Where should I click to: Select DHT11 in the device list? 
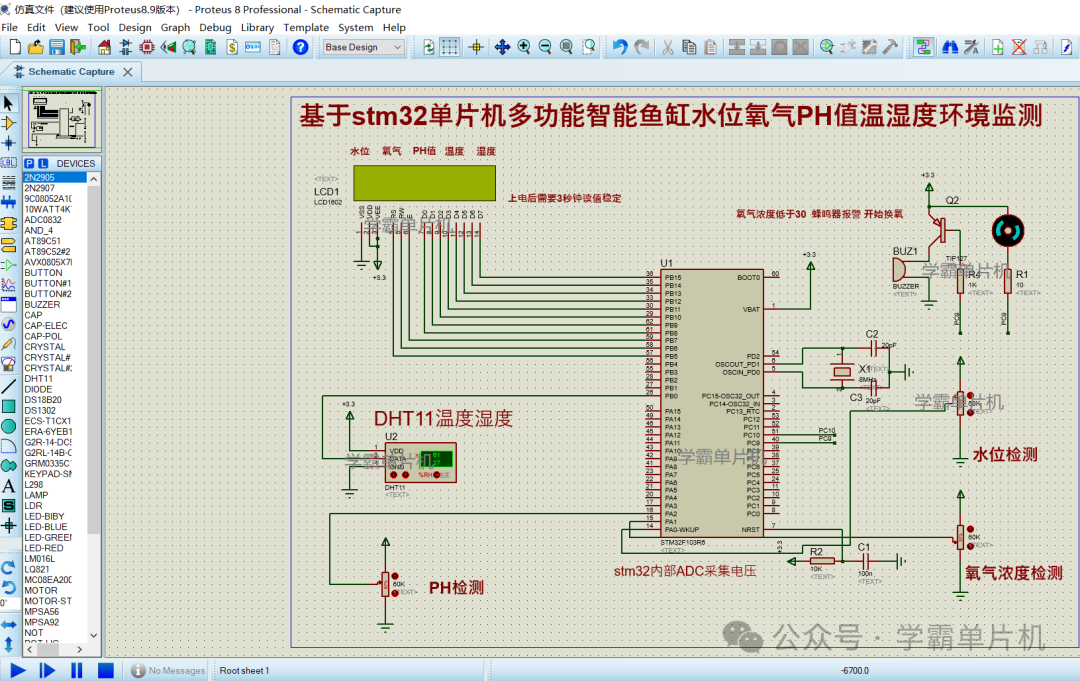pyautogui.click(x=39, y=379)
